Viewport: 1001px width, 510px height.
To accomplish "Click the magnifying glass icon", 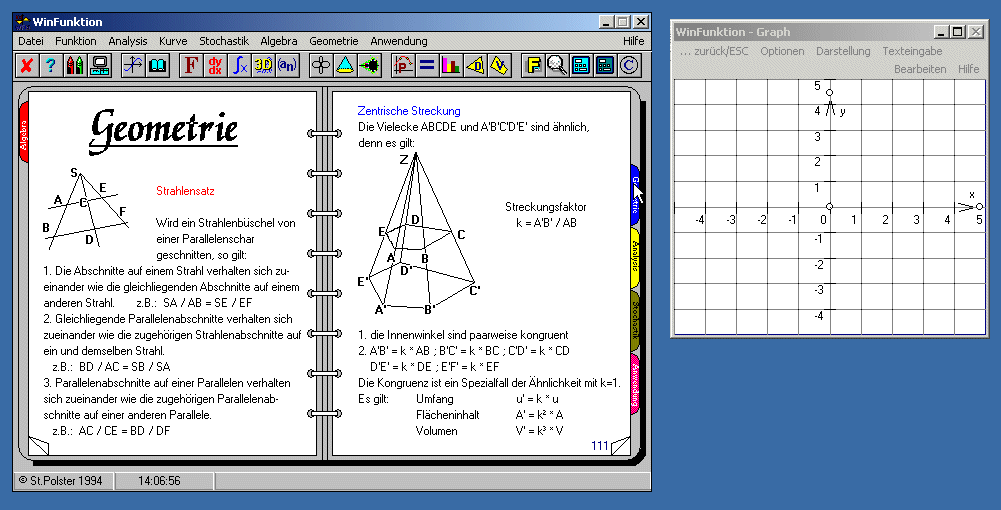I will click(557, 65).
